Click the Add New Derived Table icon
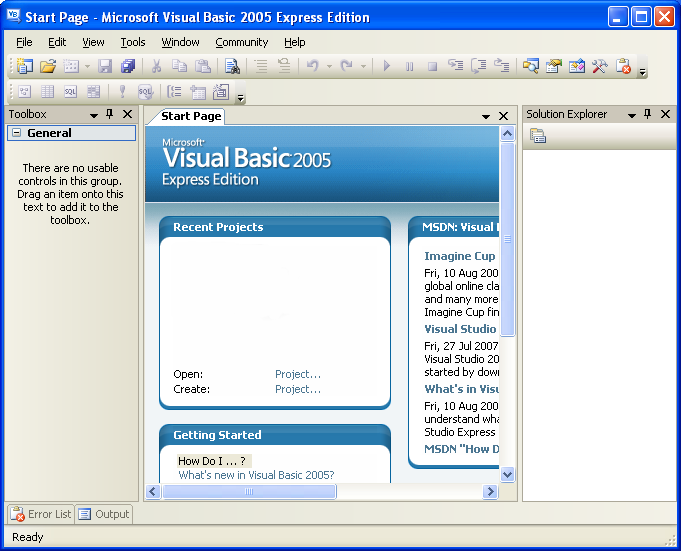The width and height of the screenshot is (681, 551). pyautogui.click(x=221, y=92)
